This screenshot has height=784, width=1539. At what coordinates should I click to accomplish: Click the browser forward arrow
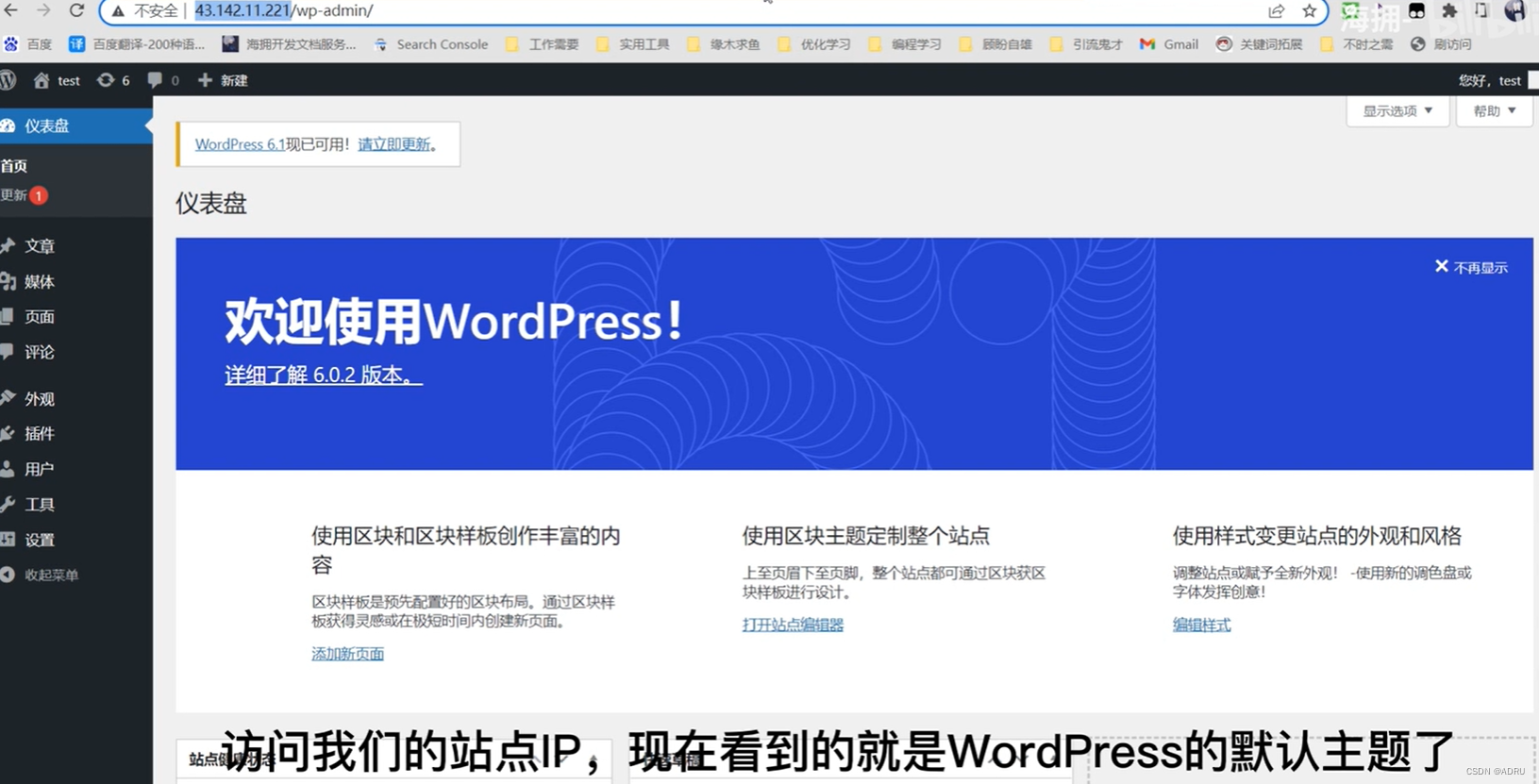pyautogui.click(x=43, y=10)
